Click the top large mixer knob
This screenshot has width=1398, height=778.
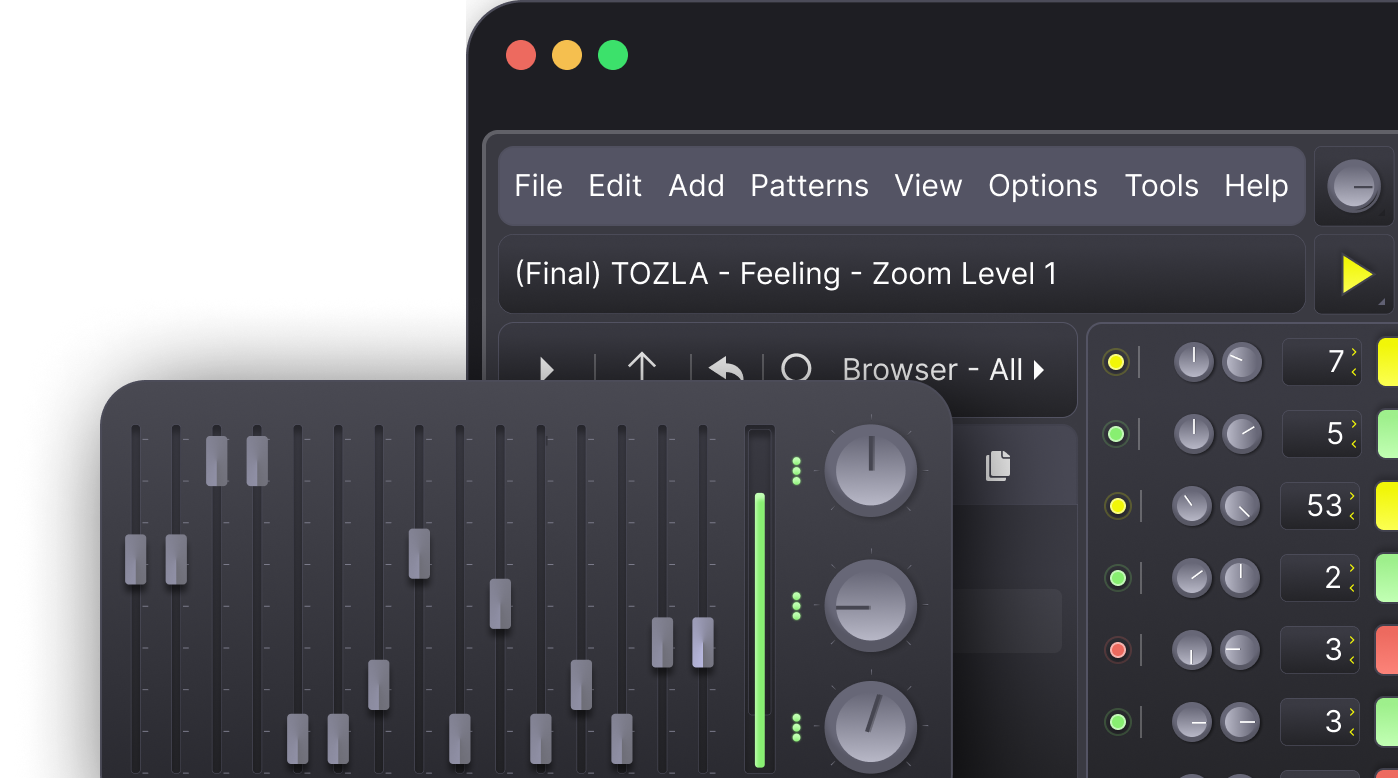pos(870,470)
